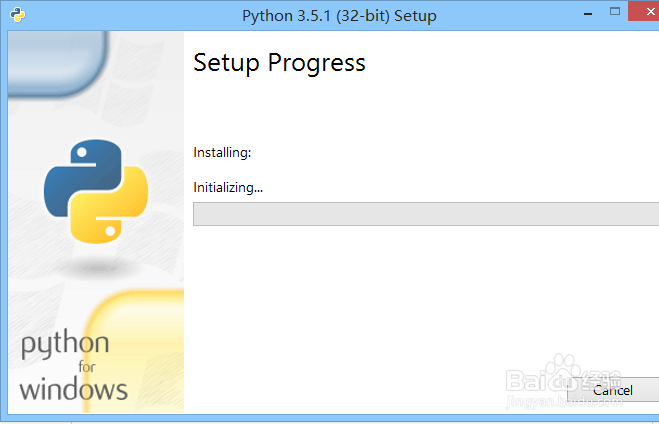Close the Python 3.5.1 Setup window
This screenshot has width=659, height=424.
pos(645,11)
